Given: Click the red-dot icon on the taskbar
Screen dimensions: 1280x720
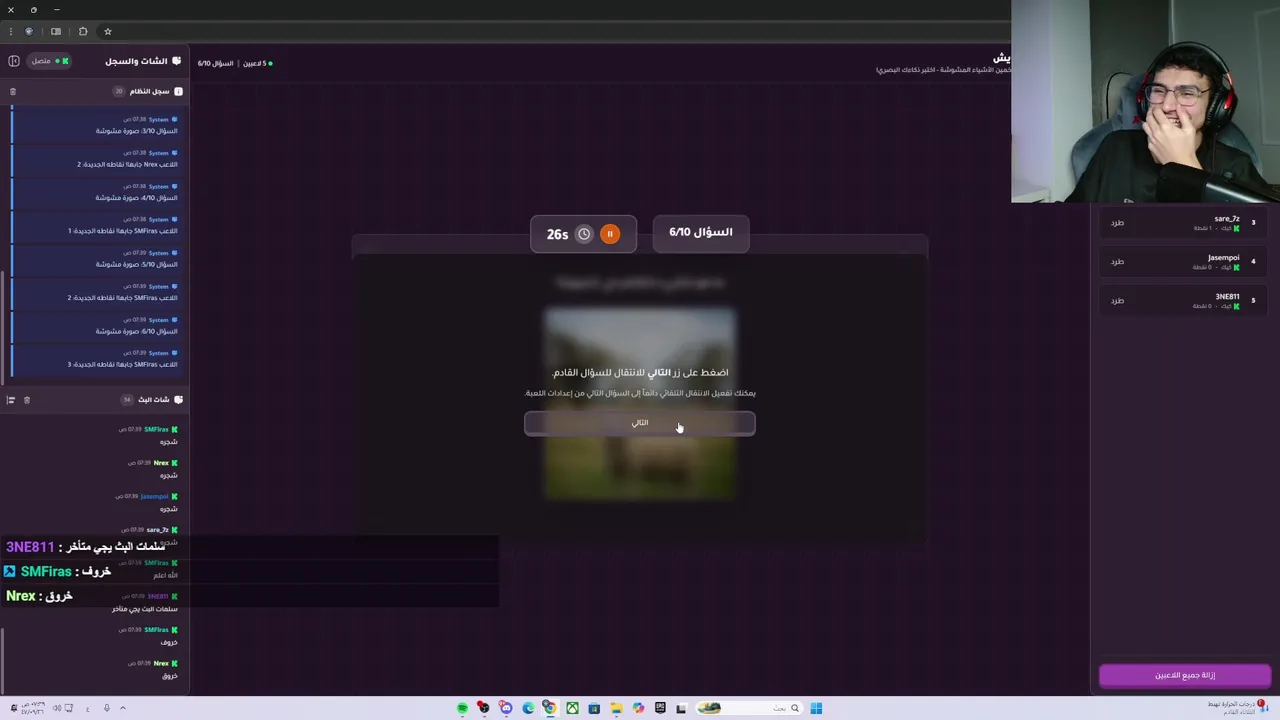Looking at the screenshot, I should (483, 708).
